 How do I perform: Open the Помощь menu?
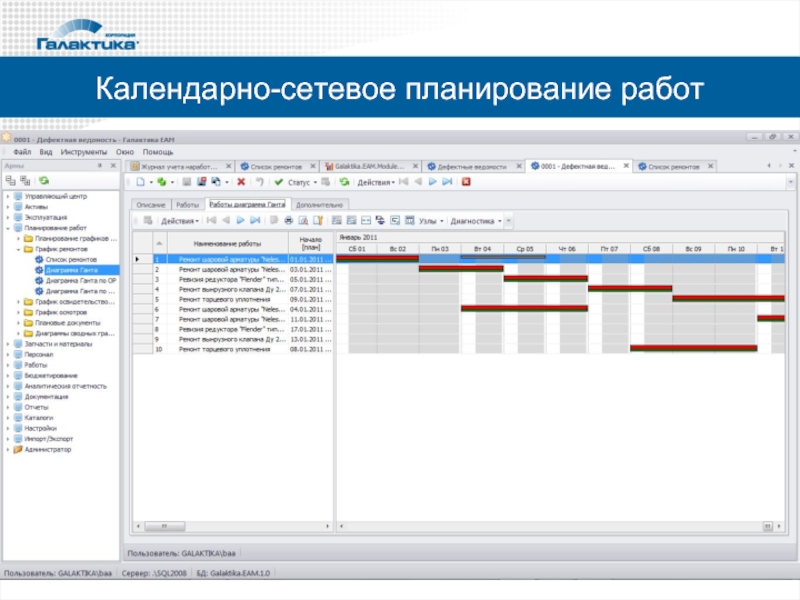[158, 152]
